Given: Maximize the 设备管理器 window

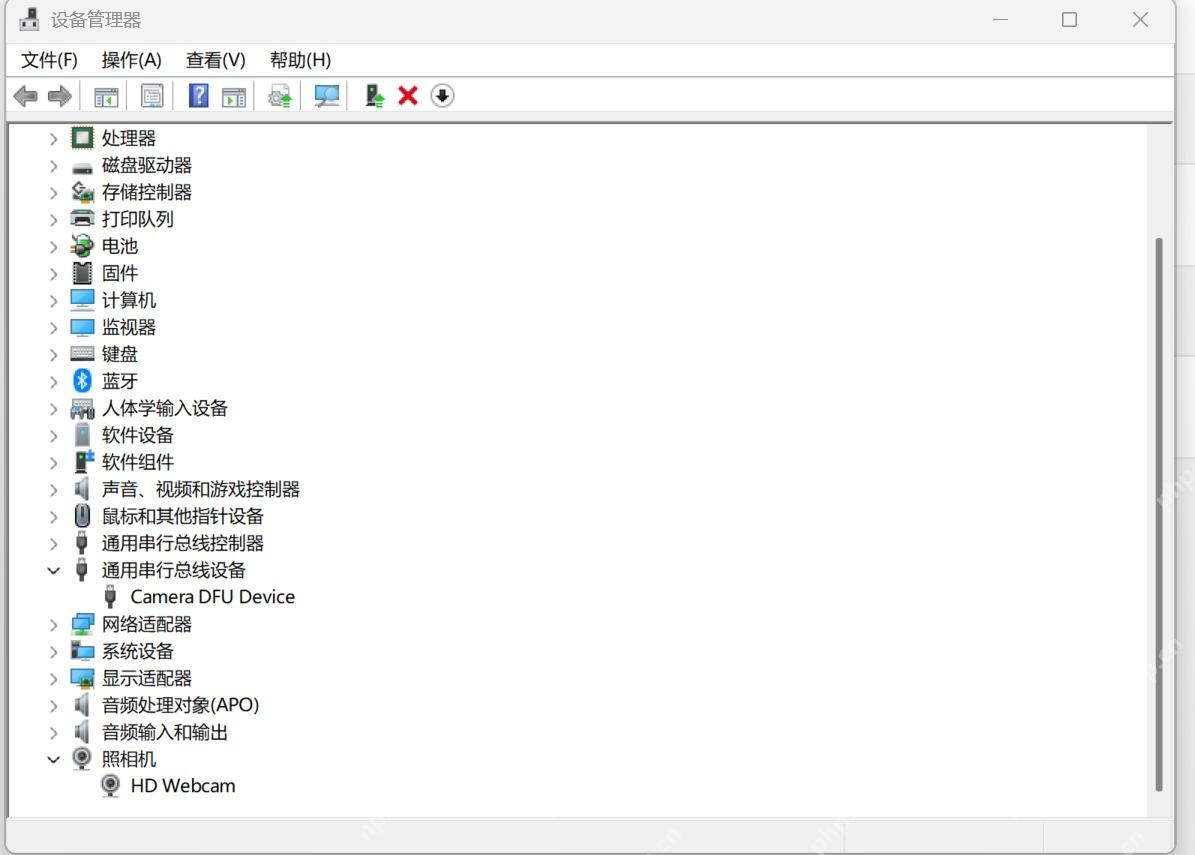Looking at the screenshot, I should click(1069, 20).
